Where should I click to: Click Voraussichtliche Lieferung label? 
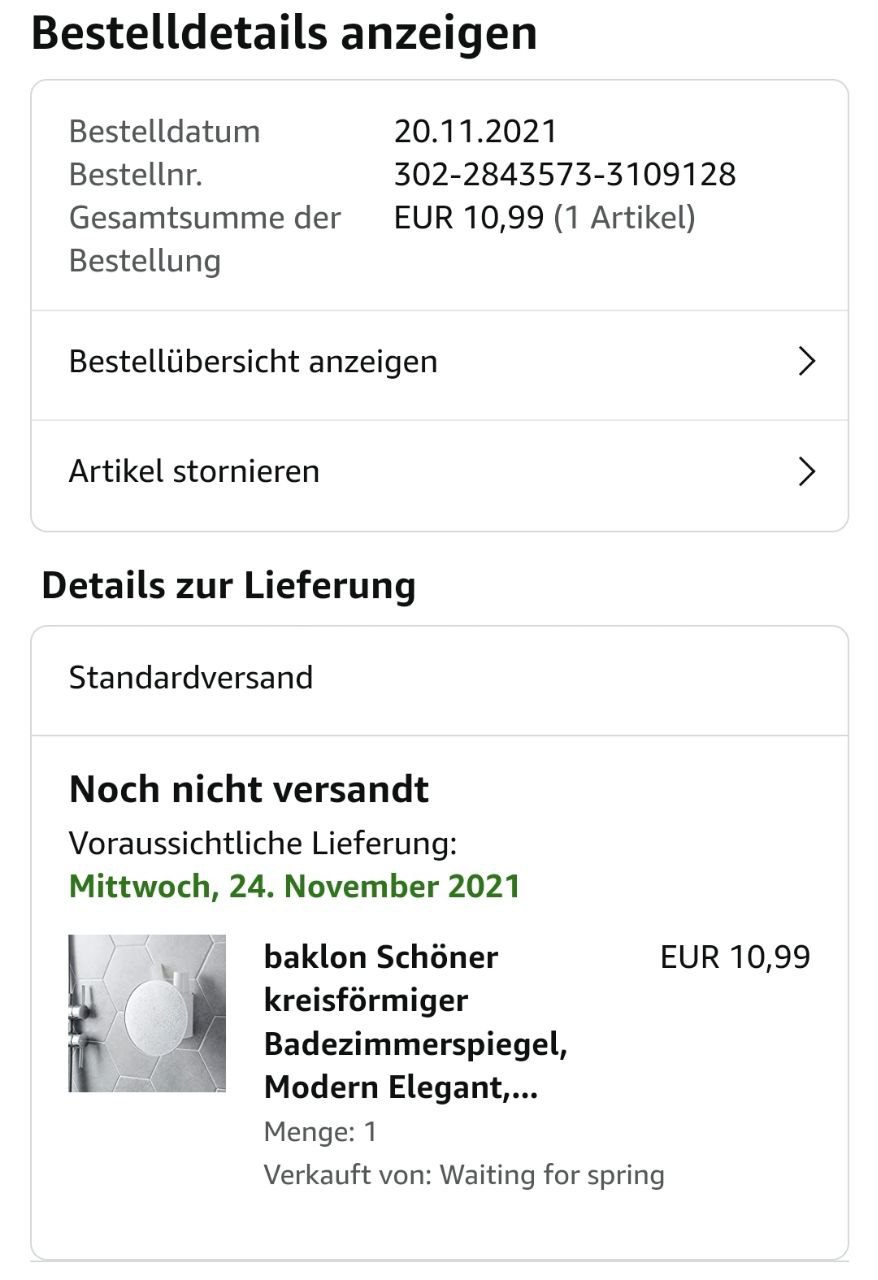point(263,843)
